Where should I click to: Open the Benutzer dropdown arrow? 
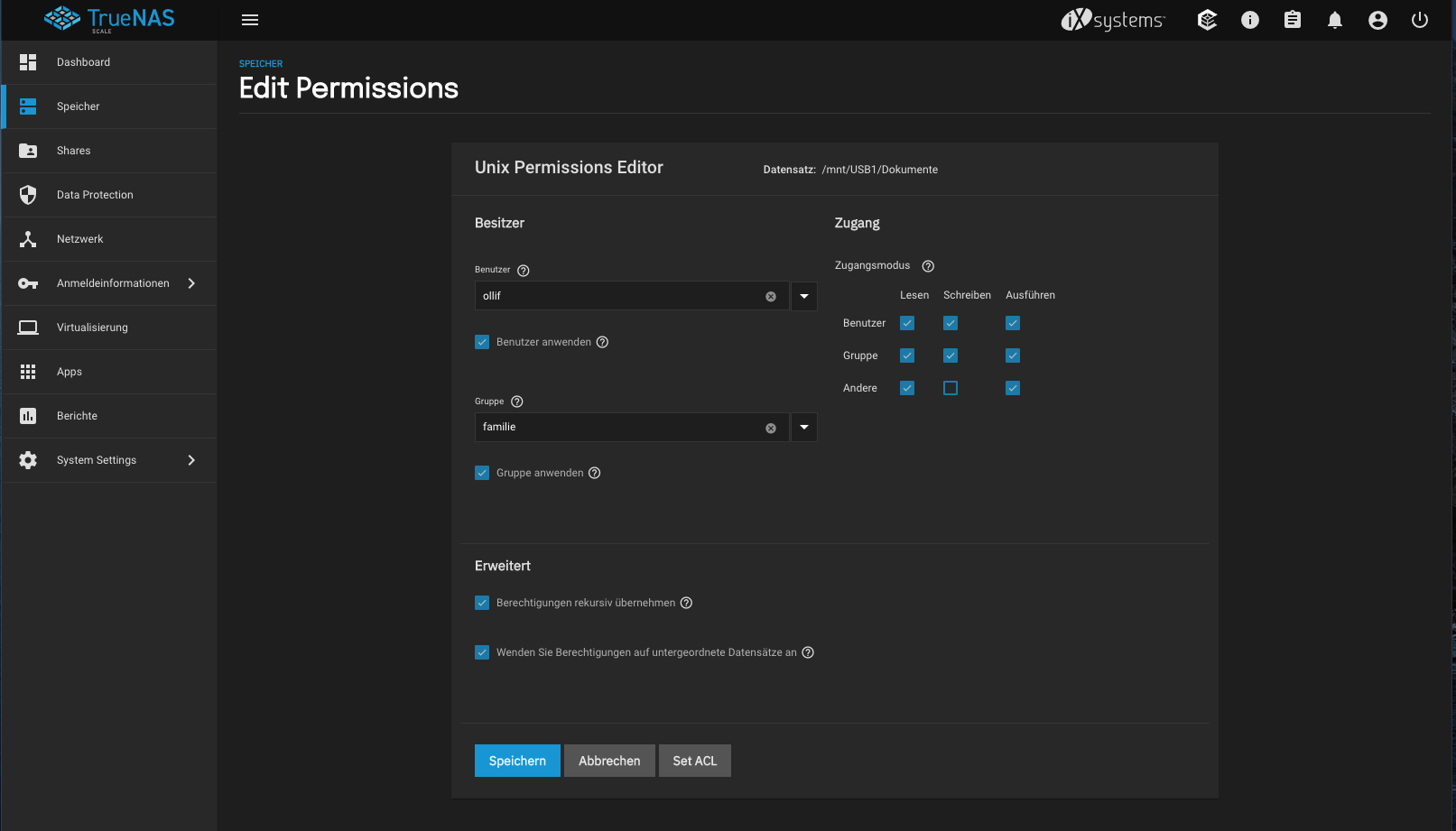(804, 296)
